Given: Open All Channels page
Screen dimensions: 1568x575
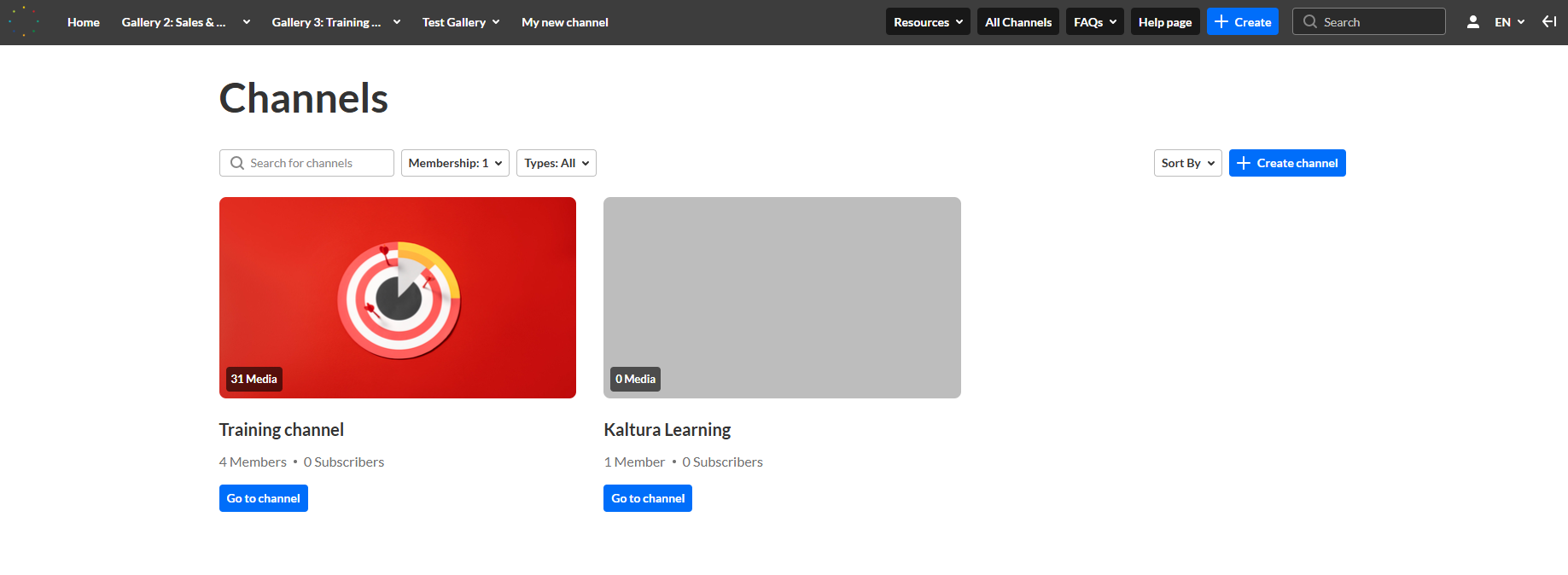Looking at the screenshot, I should pos(1018,22).
